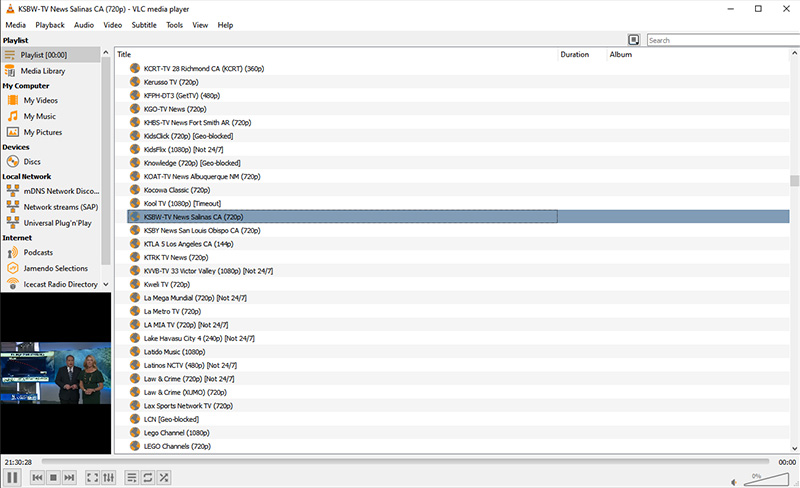Screen dimensions: 800x488
Task: Stop playback with the stop button
Action: click(53, 478)
